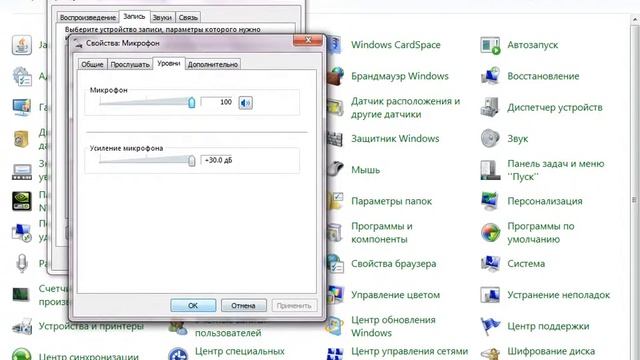Open Центр обновления Windows link

coord(393,327)
